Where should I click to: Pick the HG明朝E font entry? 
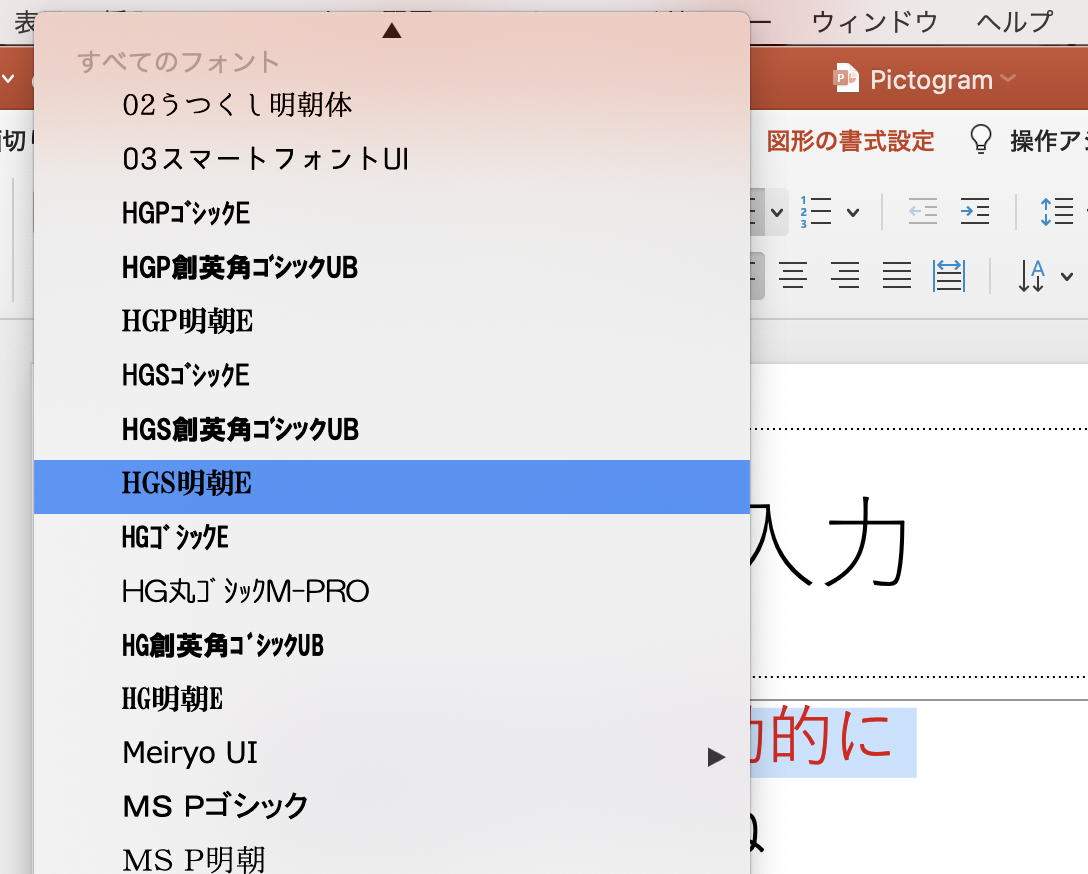point(392,699)
